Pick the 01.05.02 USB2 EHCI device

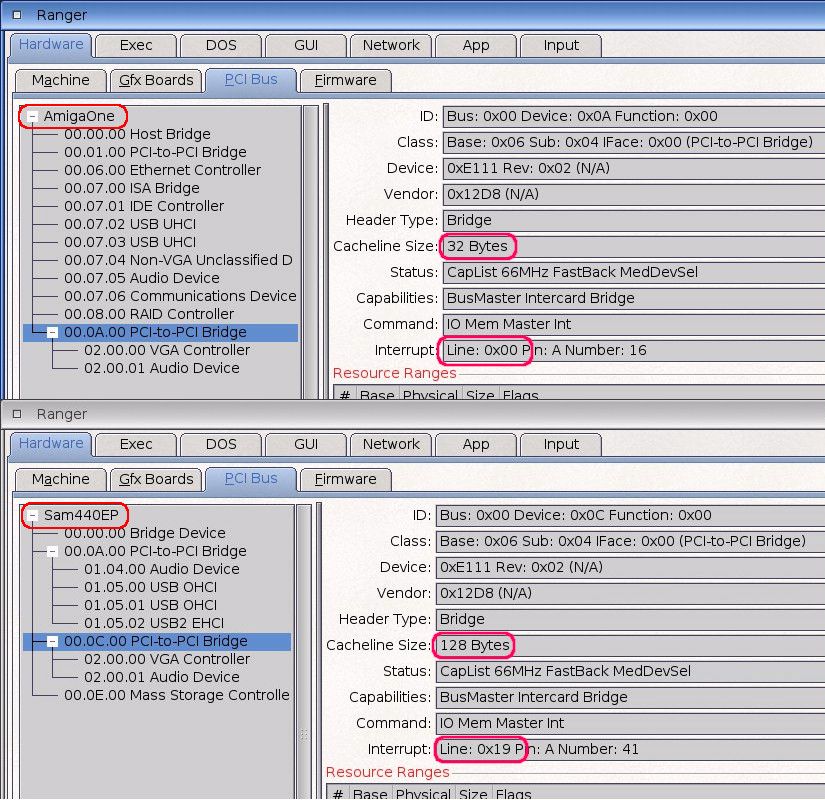[x=154, y=624]
